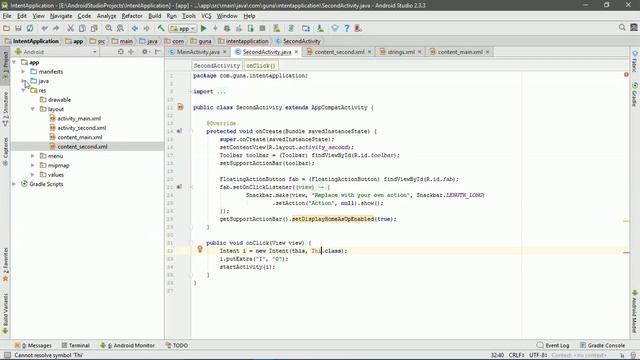This screenshot has width=640, height=360.
Task: Expand the mipmap folder arrow
Action: pyautogui.click(x=33, y=166)
